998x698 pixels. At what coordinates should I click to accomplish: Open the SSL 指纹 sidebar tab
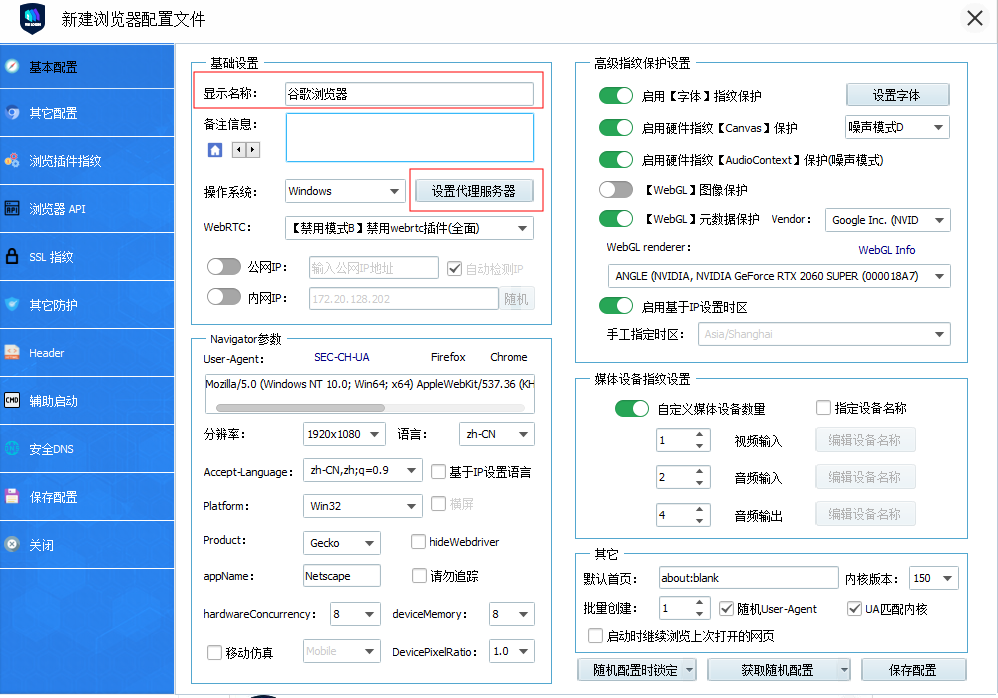tap(87, 257)
